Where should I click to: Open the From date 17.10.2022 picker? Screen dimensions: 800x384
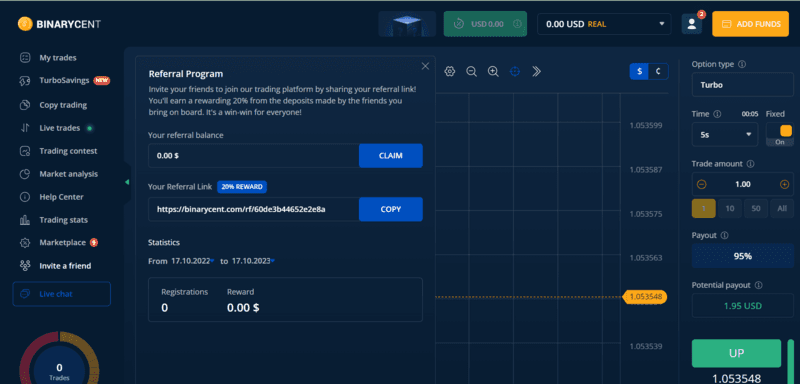coord(193,261)
